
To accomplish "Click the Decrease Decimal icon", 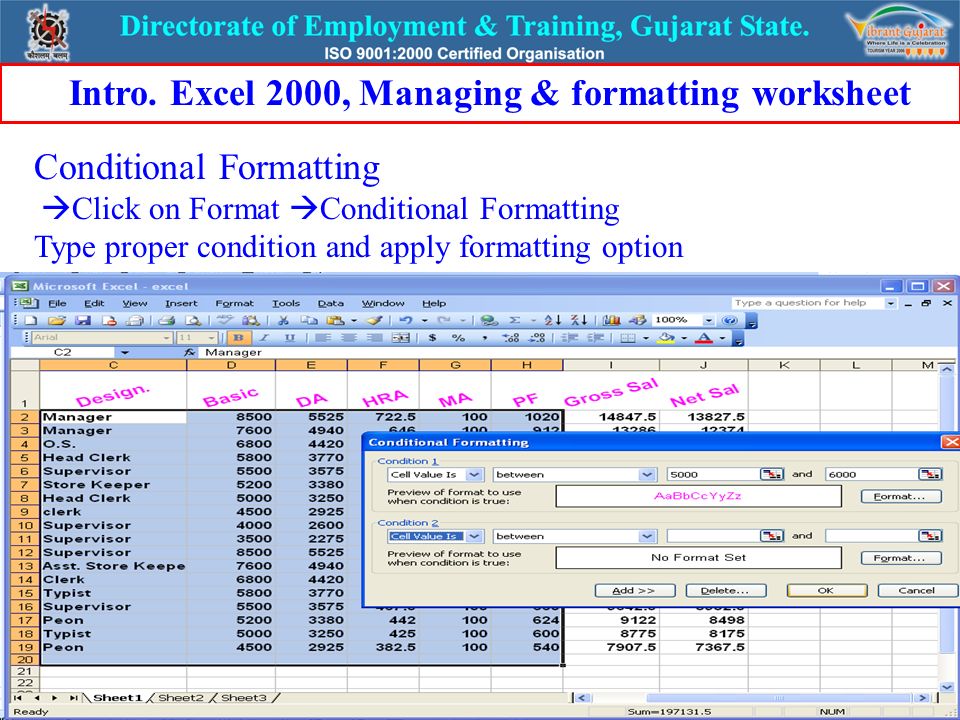I will [537, 338].
